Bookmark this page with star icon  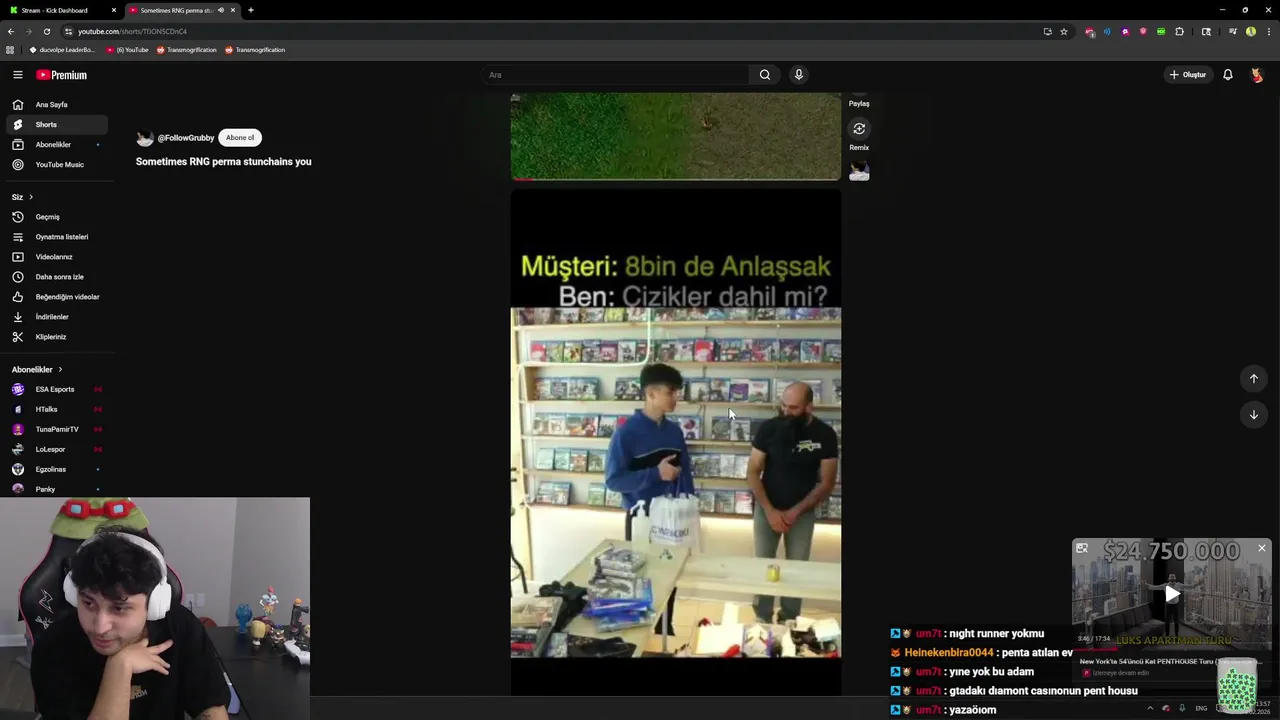(1064, 31)
